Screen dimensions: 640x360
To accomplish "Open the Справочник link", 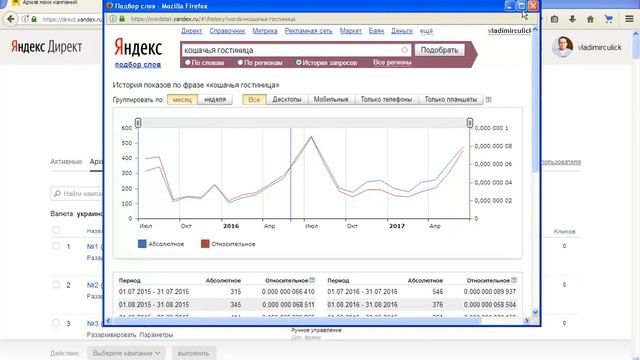I will click(x=227, y=31).
